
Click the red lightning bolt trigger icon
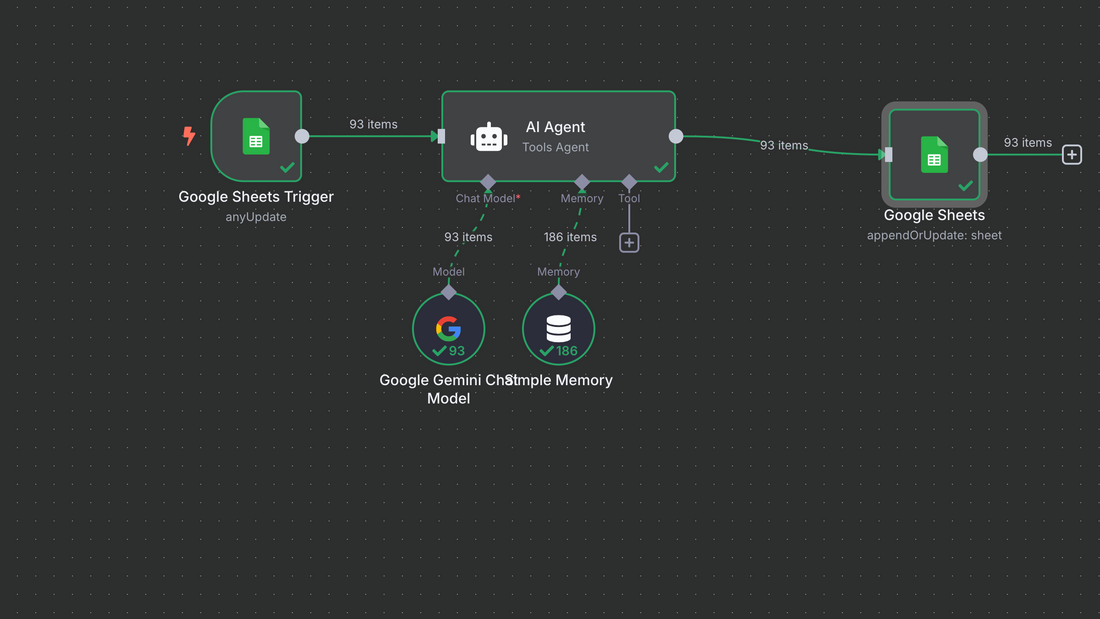[x=189, y=136]
